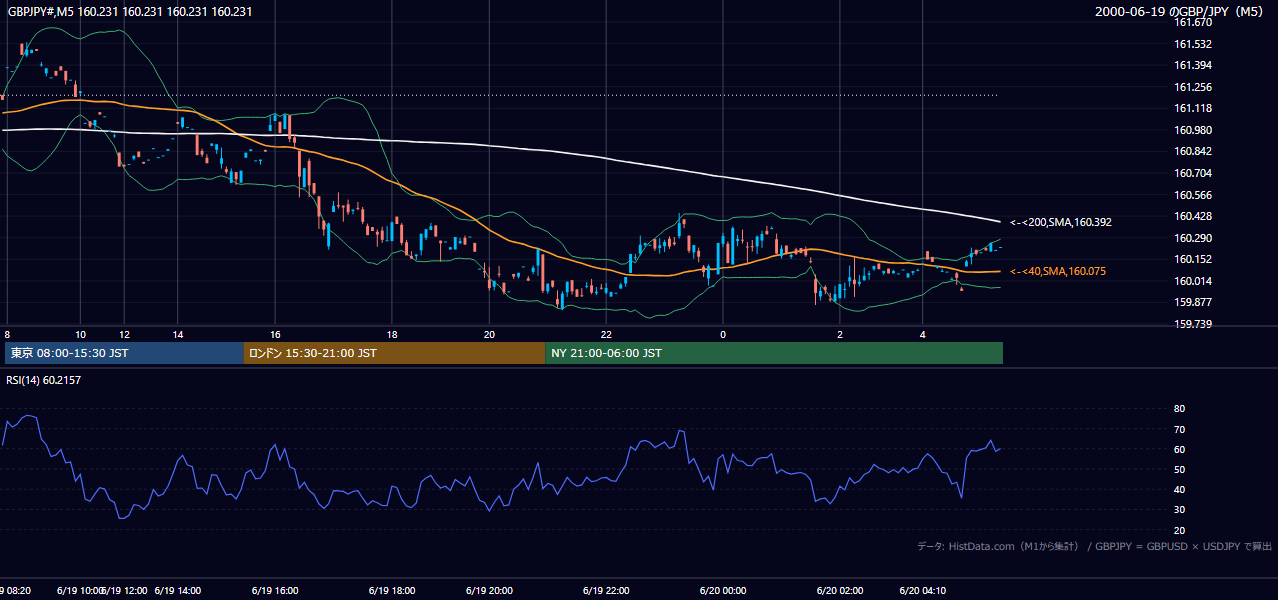Select the chart title 2000-06-19 GBP/JPY (M5)

(x=1181, y=12)
